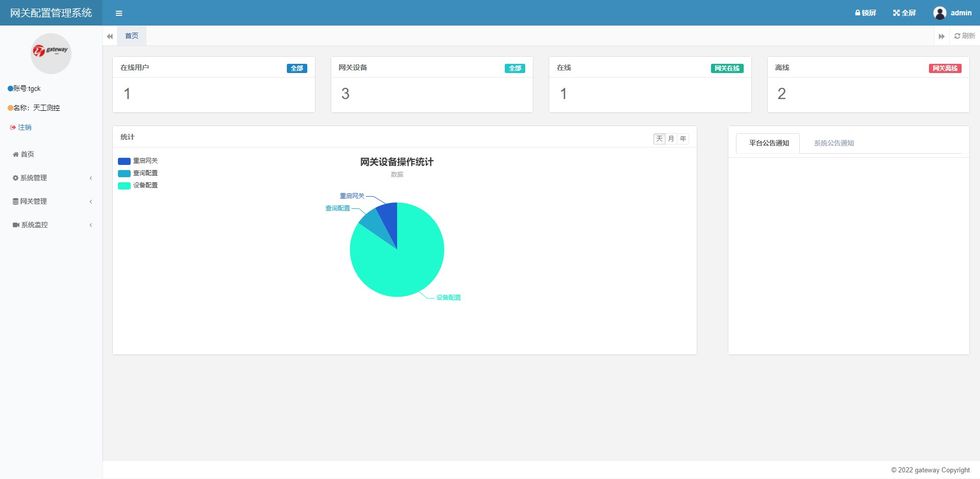The width and height of the screenshot is (980, 479).
Task: Toggle the hamburger sidebar menu icon
Action: click(119, 13)
